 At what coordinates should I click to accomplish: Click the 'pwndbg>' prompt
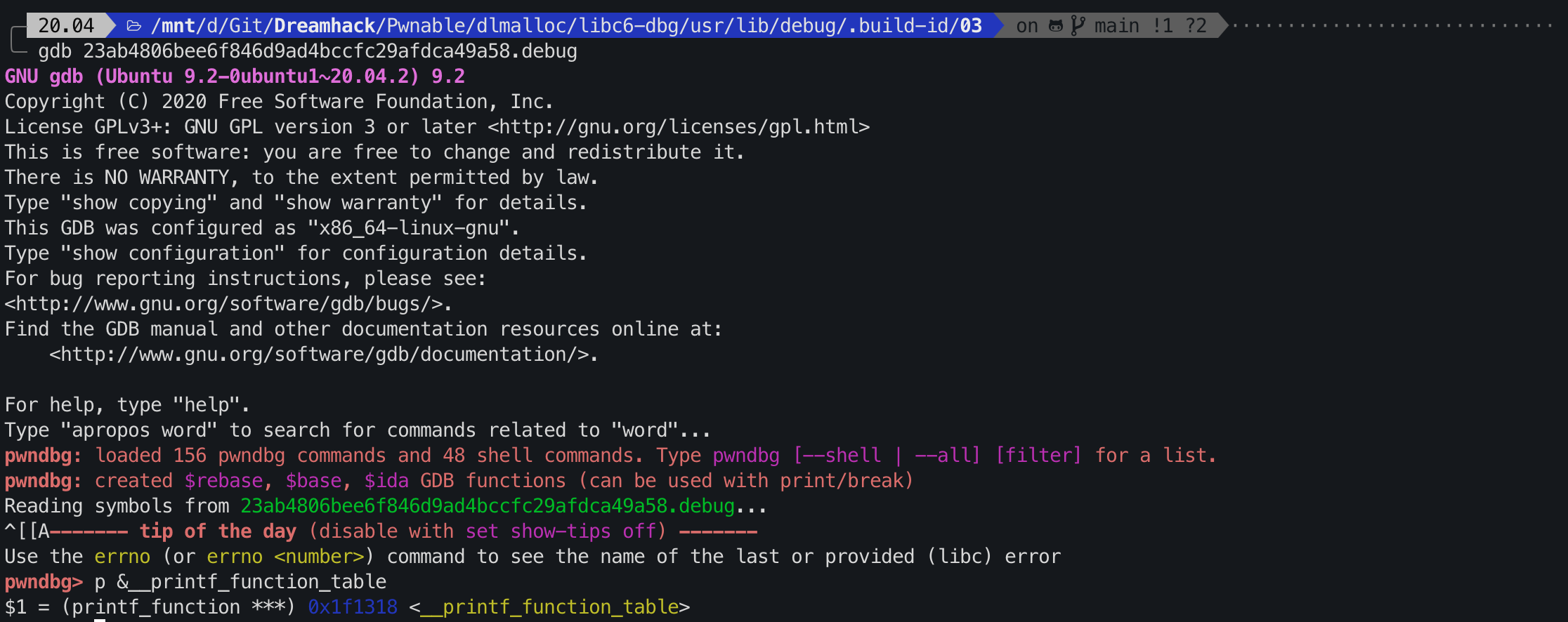[44, 582]
